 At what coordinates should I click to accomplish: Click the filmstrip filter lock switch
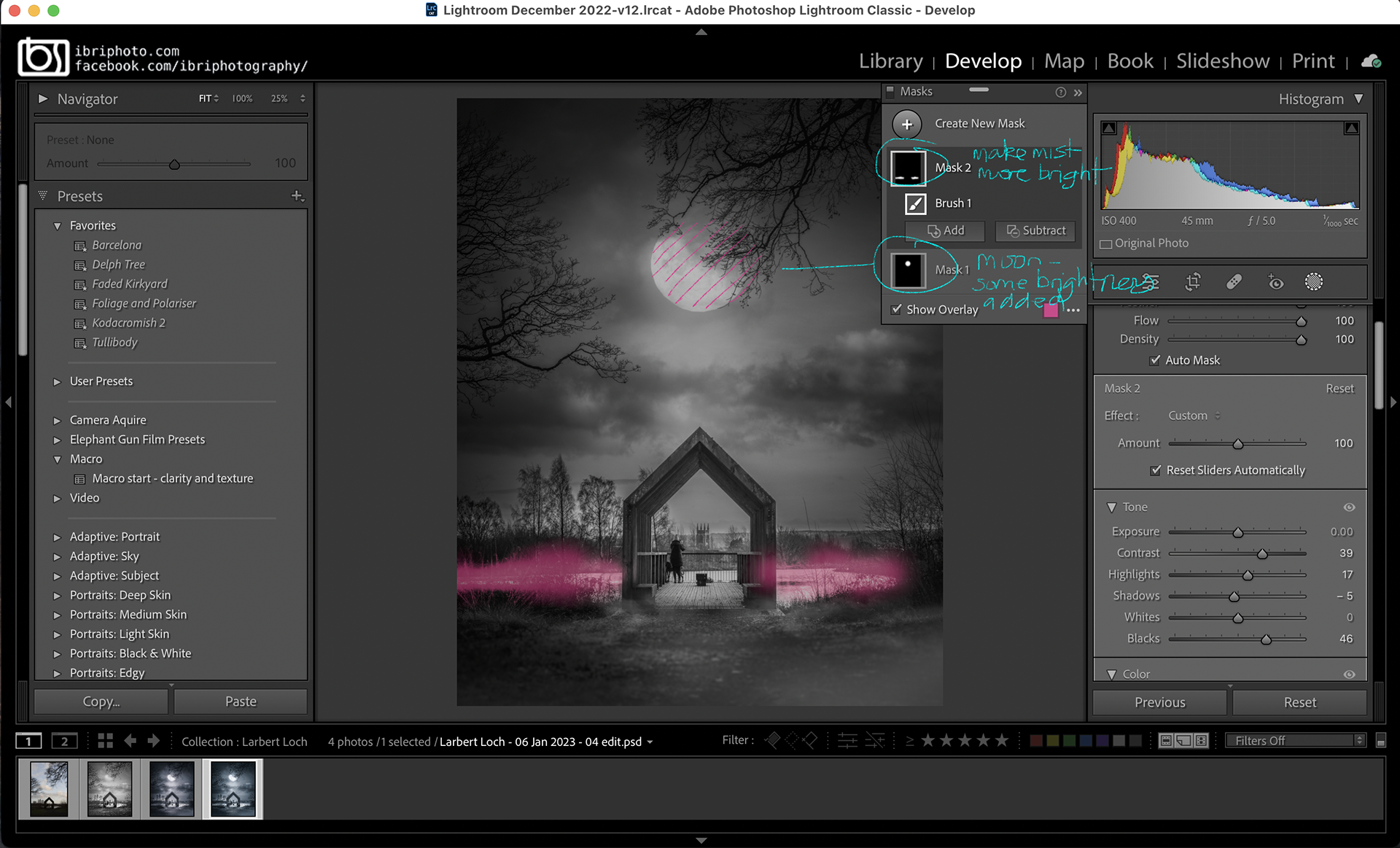[1380, 741]
